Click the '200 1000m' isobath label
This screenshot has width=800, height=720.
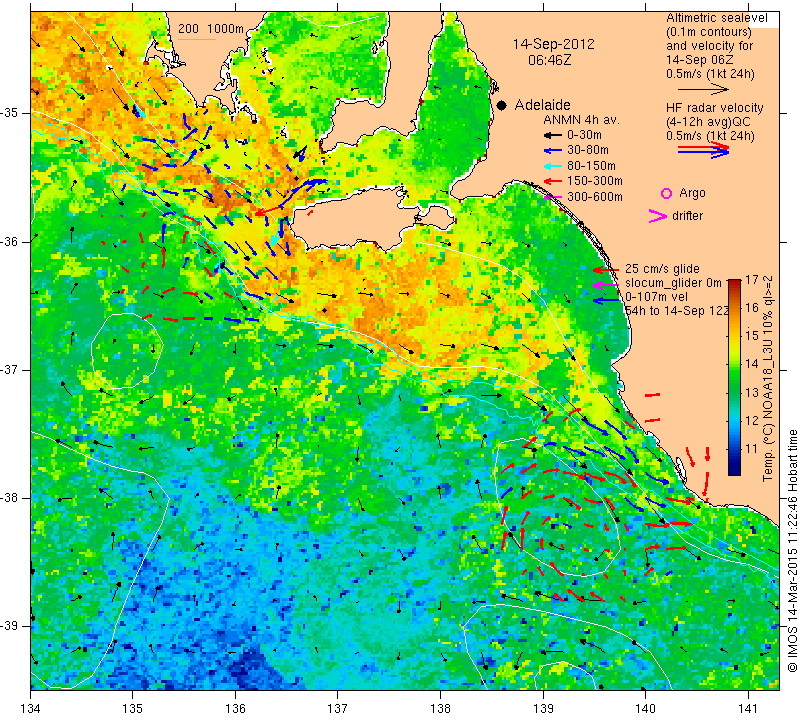coord(211,29)
